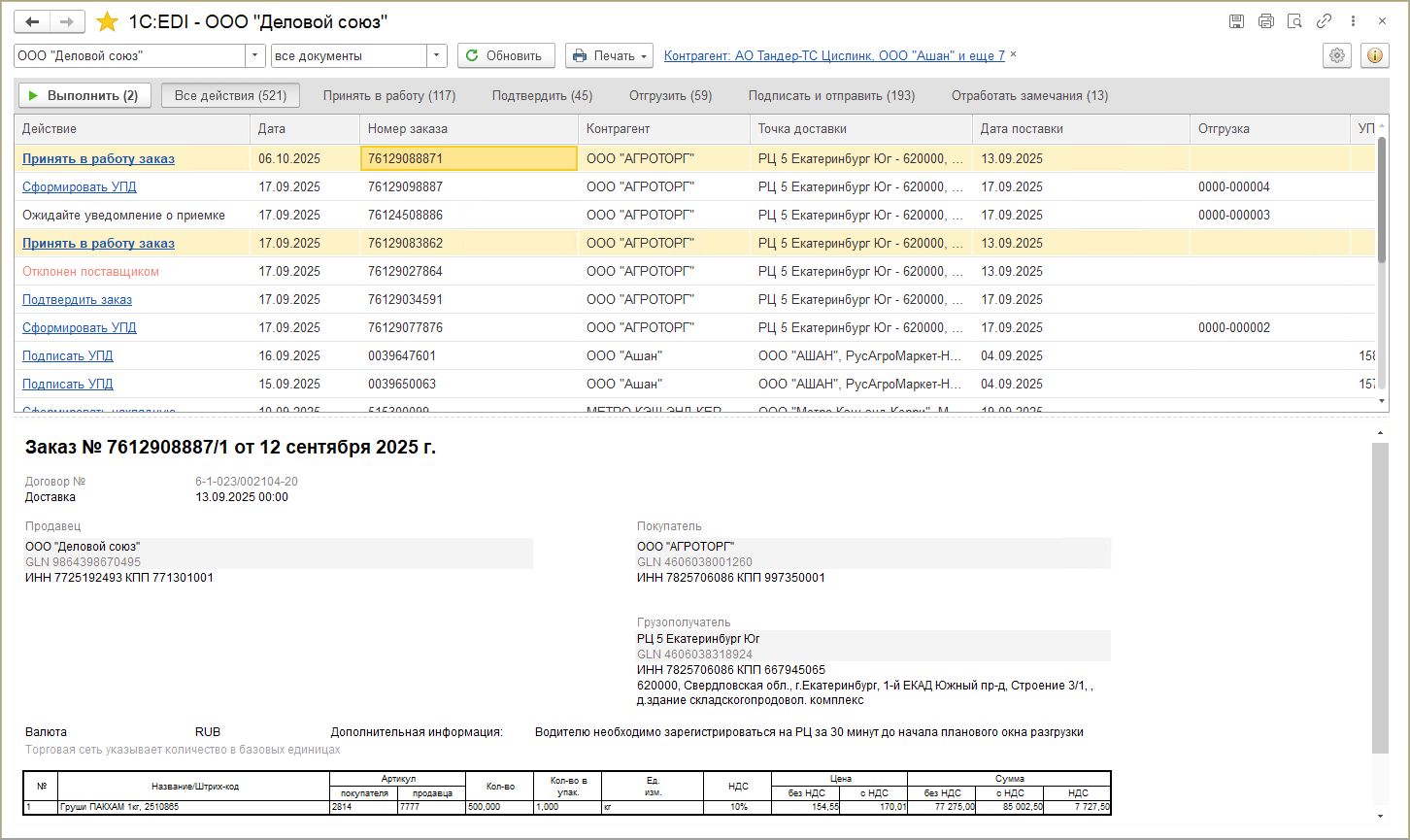The width and height of the screenshot is (1410, 840).
Task: Click the printer icon in title bar
Action: tap(1265, 21)
